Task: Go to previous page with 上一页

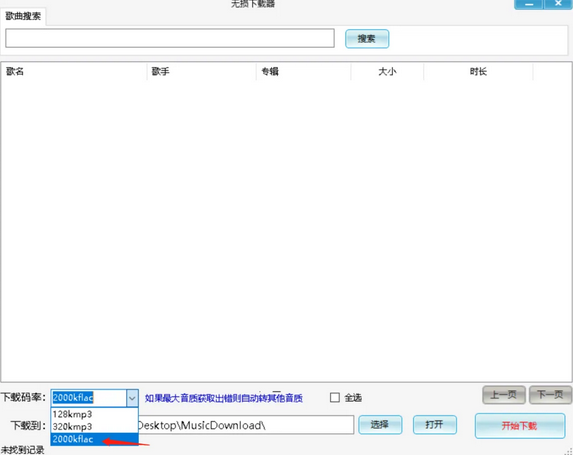Action: tap(504, 395)
